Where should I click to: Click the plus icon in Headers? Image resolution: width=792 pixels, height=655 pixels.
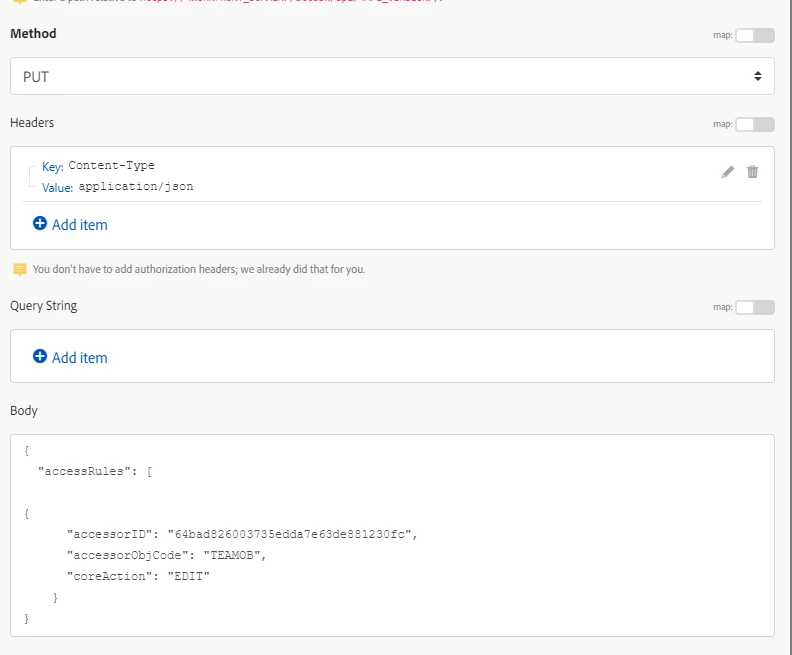40,224
